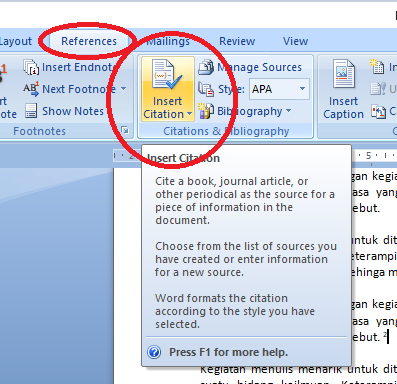Click the help icon in the tooltip
Screen dimensions: 397x384
click(154, 352)
